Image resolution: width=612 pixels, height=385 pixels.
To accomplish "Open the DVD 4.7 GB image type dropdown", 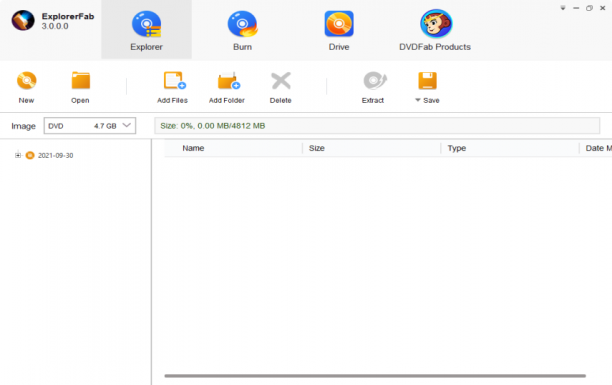I will pyautogui.click(x=90, y=126).
